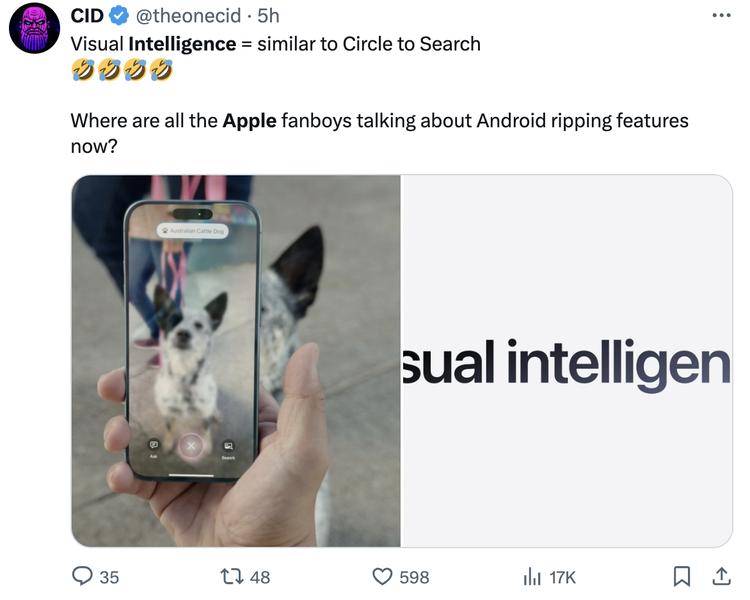Screen dimensions: 750x600
Task: Click the CID display name
Action: 87,17
